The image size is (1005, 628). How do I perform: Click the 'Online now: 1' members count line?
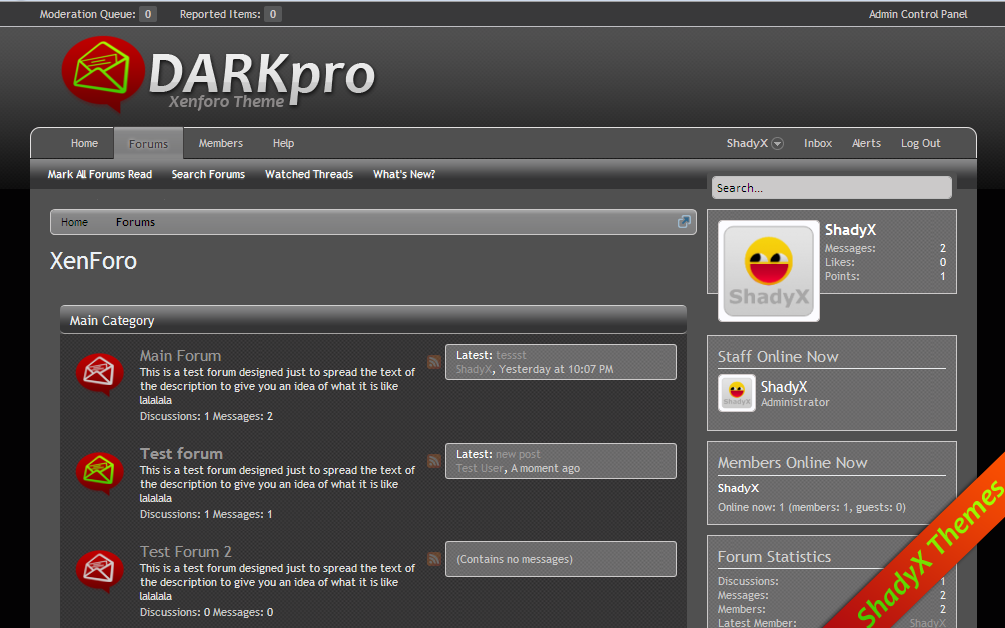coord(811,508)
